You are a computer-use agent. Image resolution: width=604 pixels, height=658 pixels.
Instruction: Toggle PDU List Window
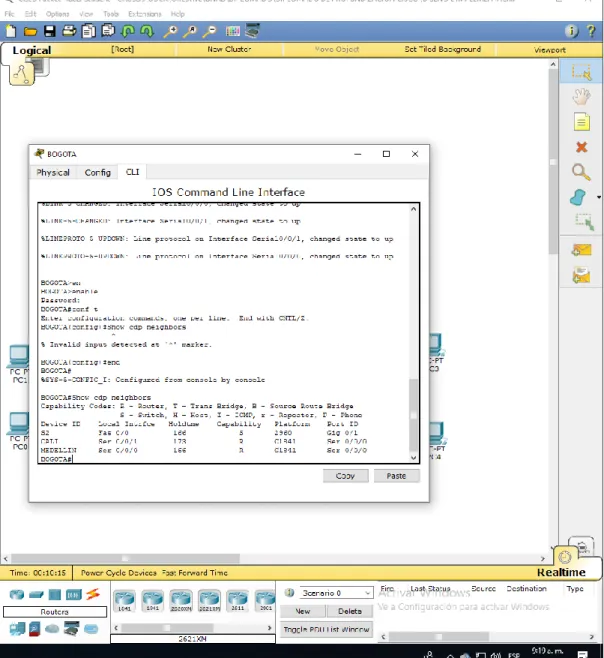[x=326, y=629]
